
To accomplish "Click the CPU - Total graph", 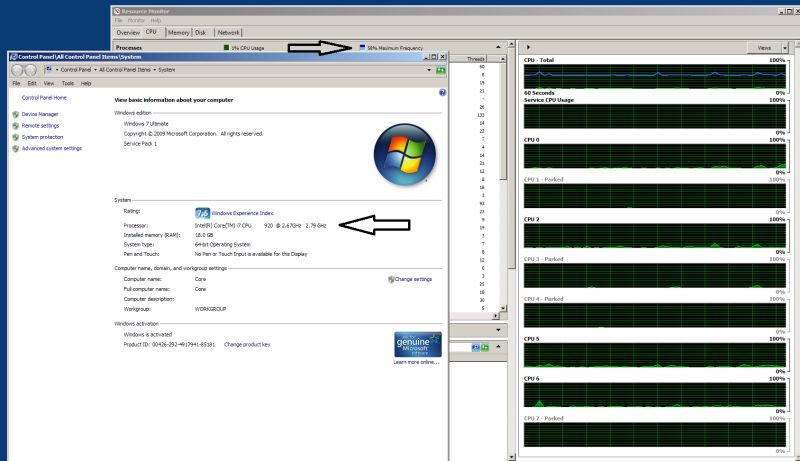I will tap(655, 76).
